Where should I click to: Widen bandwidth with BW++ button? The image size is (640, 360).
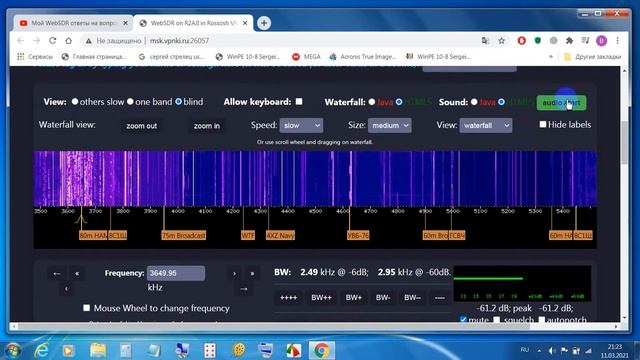[x=321, y=298]
